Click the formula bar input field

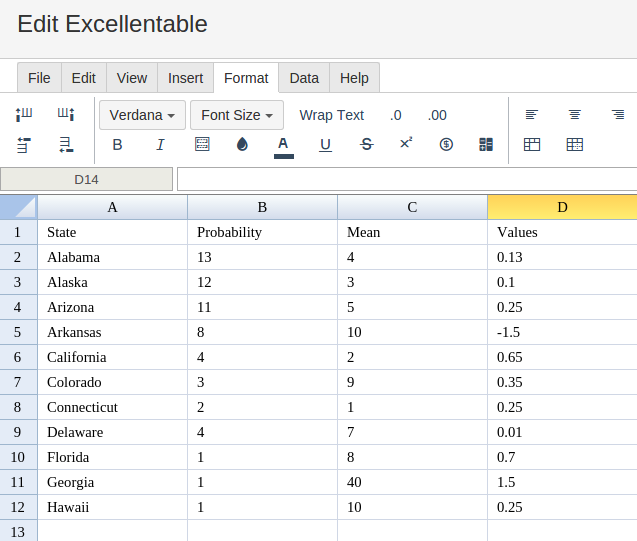[407, 179]
